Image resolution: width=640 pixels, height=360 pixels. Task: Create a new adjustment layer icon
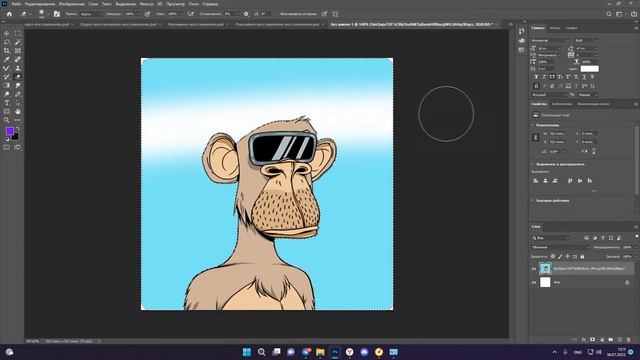602,340
